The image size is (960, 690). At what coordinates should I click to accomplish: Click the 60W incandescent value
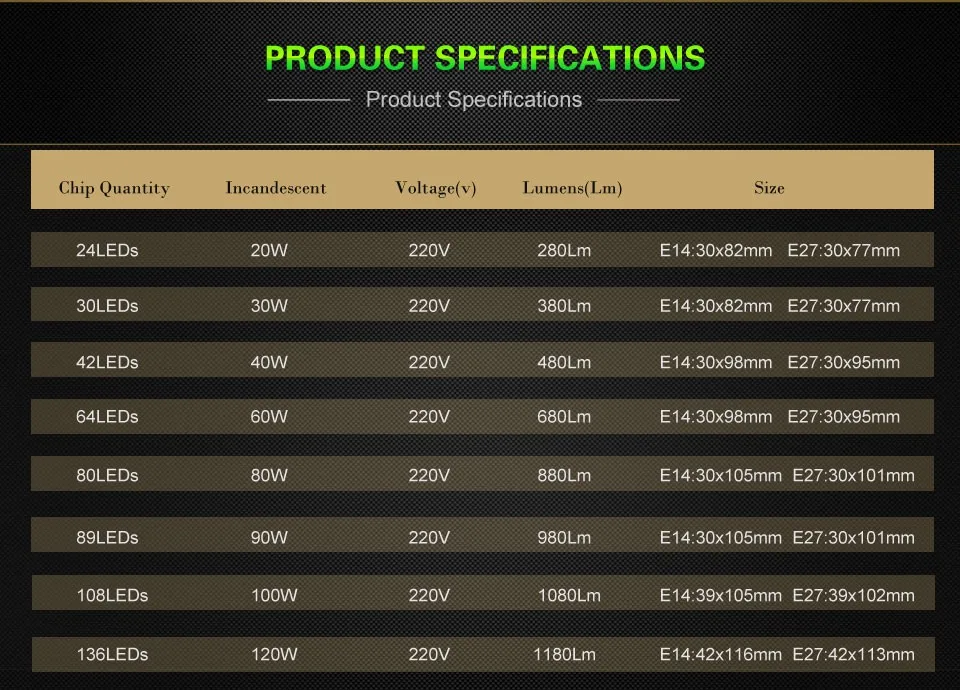tap(269, 417)
